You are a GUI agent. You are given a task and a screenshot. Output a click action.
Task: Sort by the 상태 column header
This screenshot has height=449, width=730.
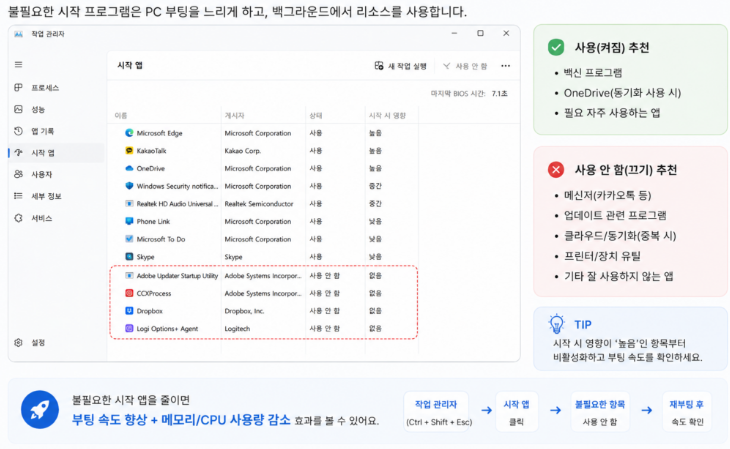pyautogui.click(x=316, y=115)
